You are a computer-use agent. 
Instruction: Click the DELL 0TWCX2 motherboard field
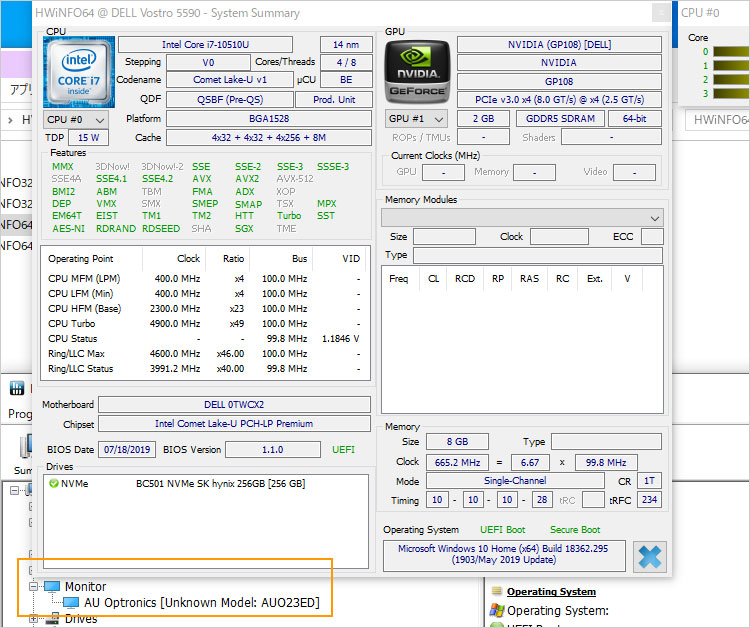234,405
